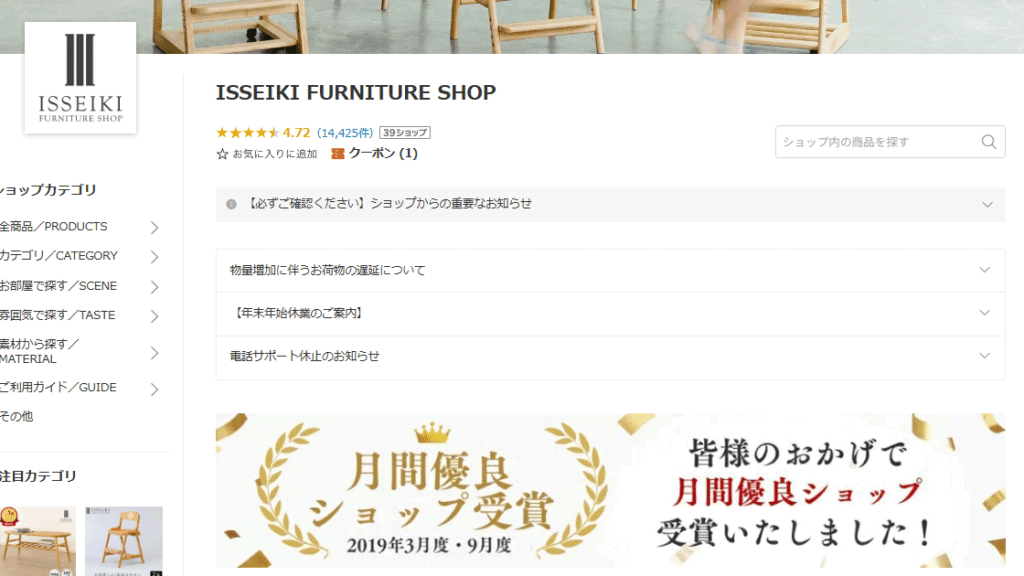Image resolution: width=1024 pixels, height=576 pixels.
Task: Click the search magnifier icon
Action: point(989,142)
